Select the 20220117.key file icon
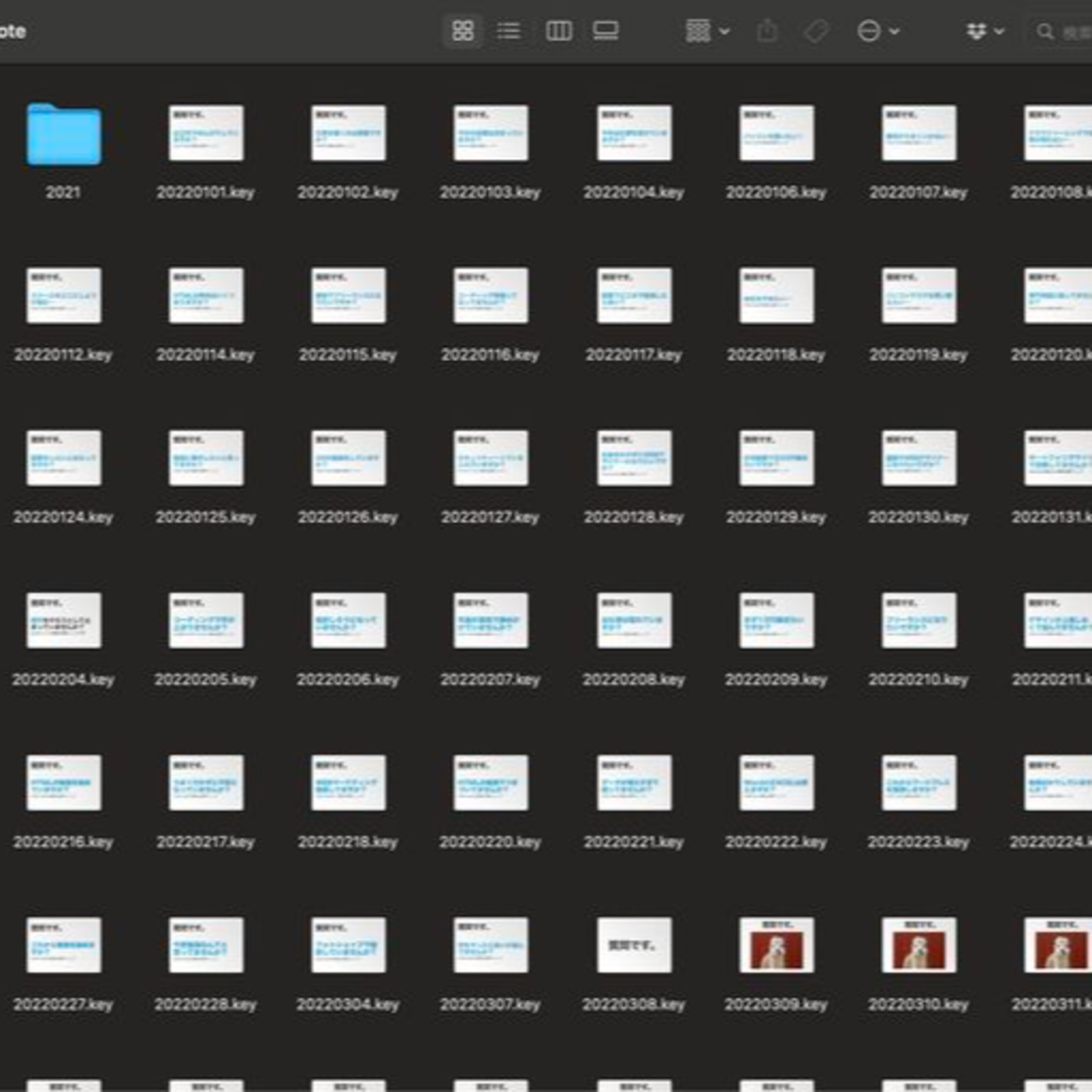This screenshot has height=1092, width=1092. tap(634, 296)
